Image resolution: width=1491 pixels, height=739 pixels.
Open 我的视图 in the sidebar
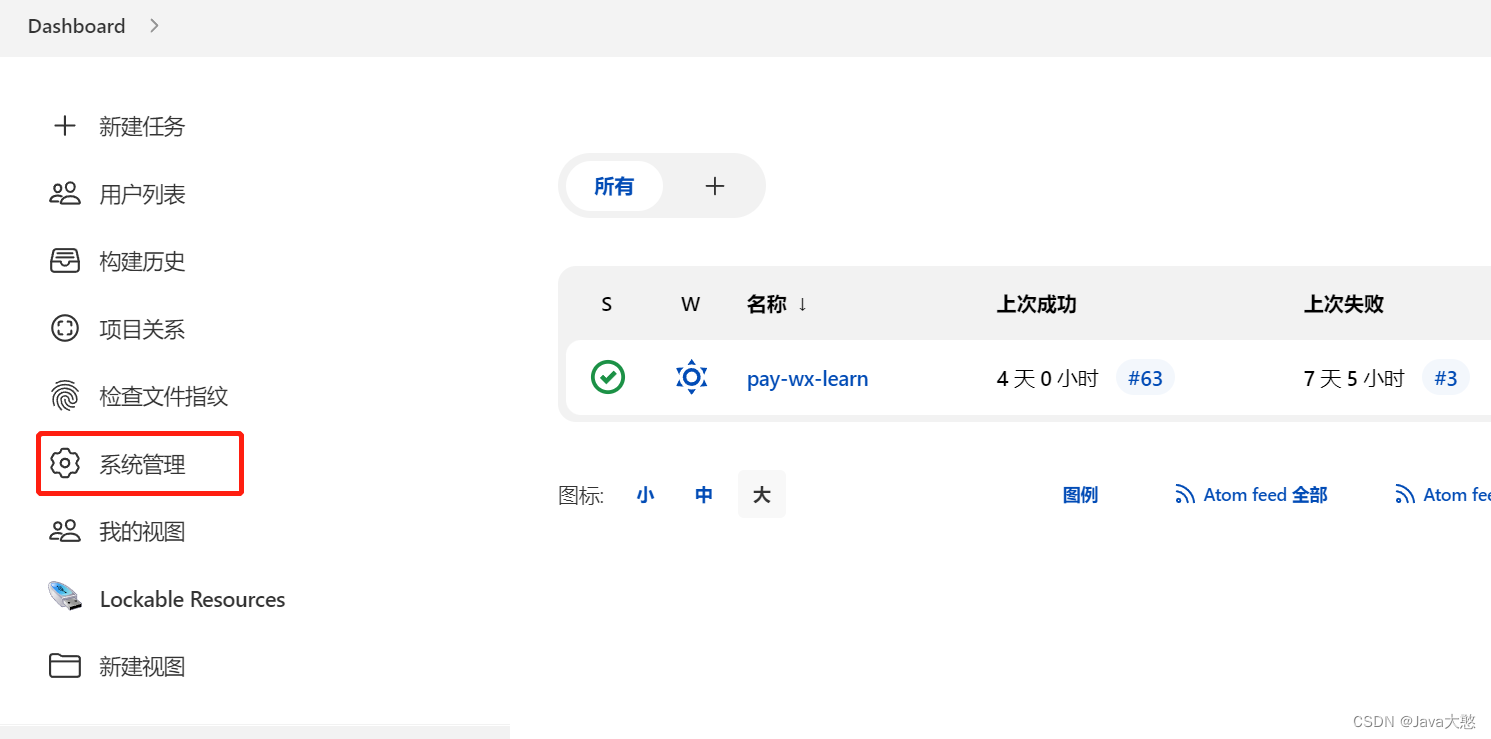pyautogui.click(x=142, y=531)
